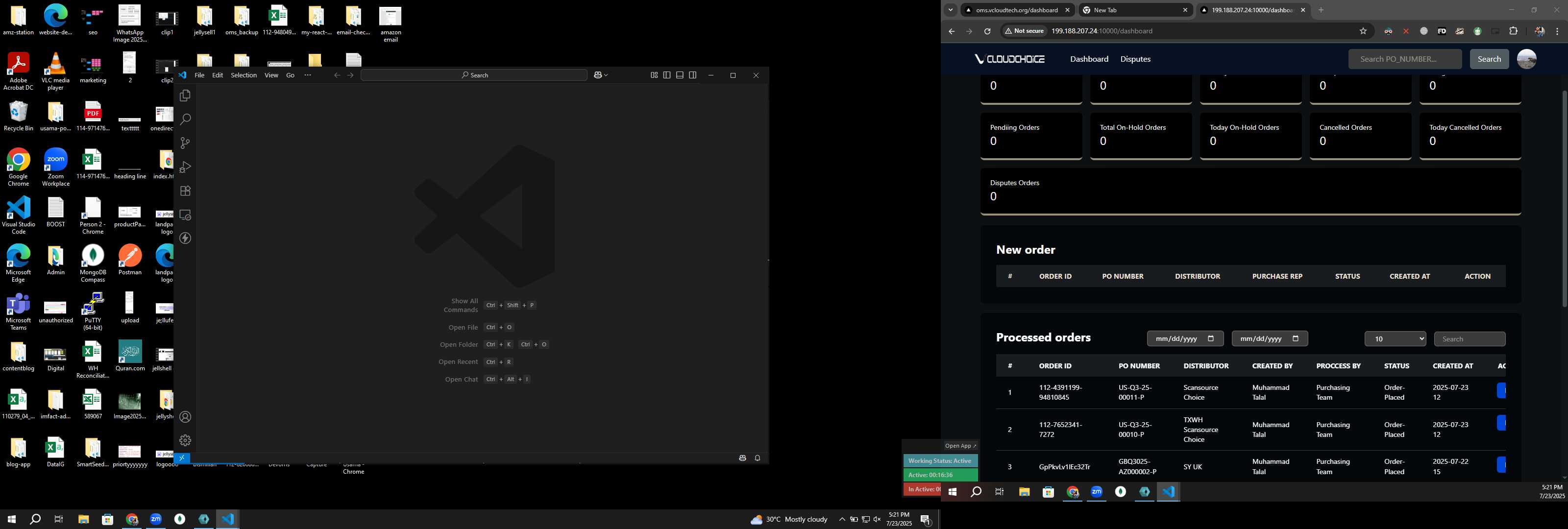Screen dimensions: 1568x529
Task: Open calendar picker on second date field
Action: (1295, 338)
